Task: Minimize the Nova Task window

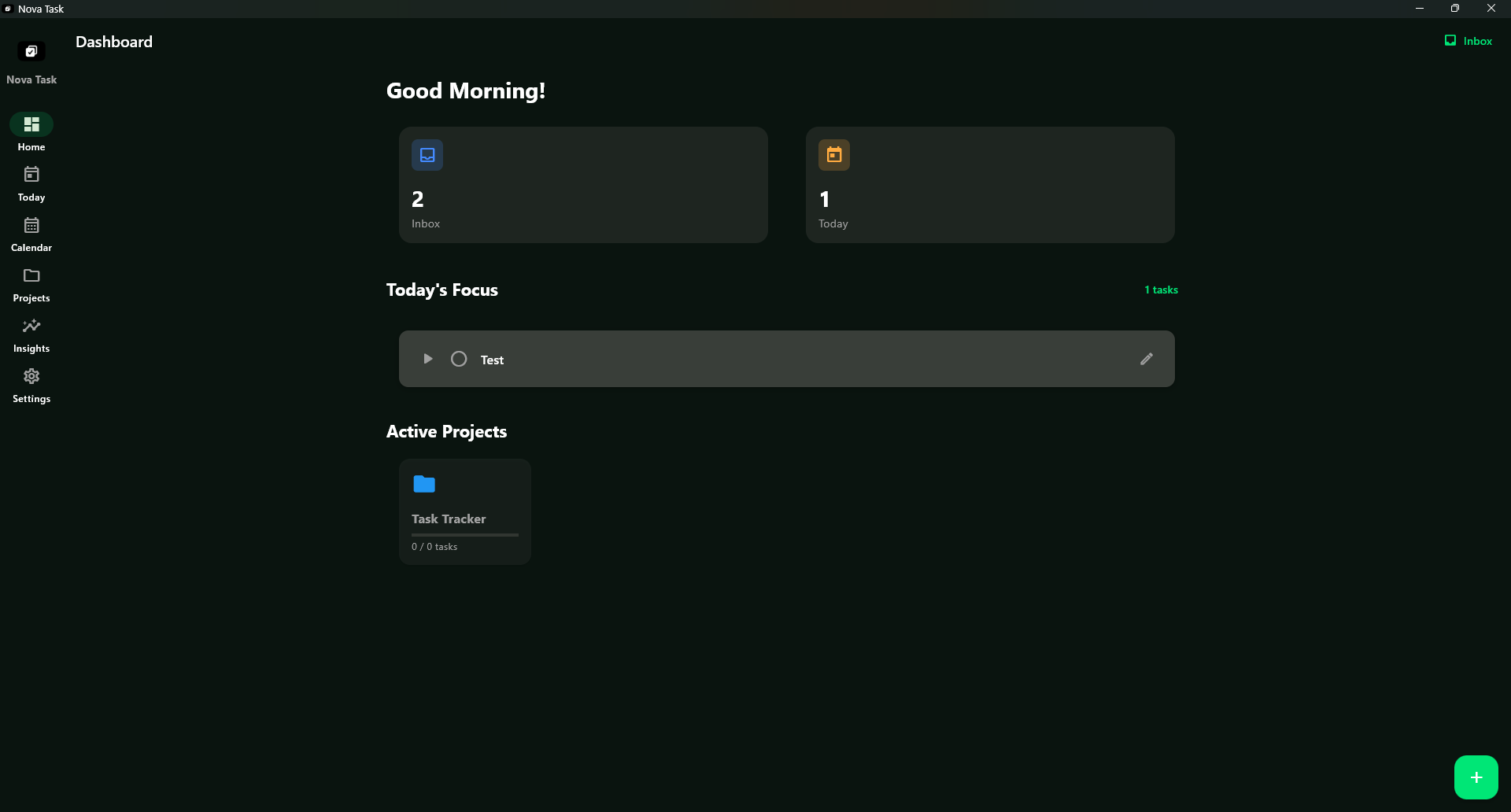Action: pyautogui.click(x=1420, y=9)
